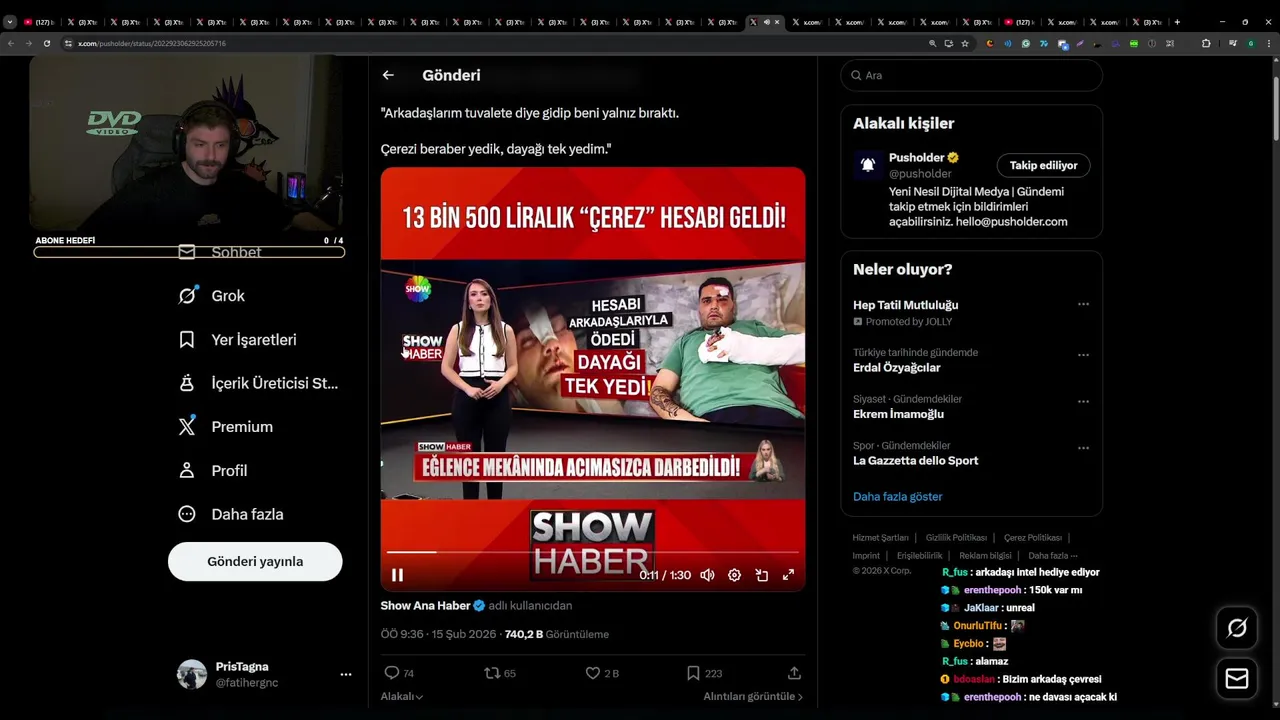Open the Grok icon in sidebar
The image size is (1280, 720).
tap(187, 295)
